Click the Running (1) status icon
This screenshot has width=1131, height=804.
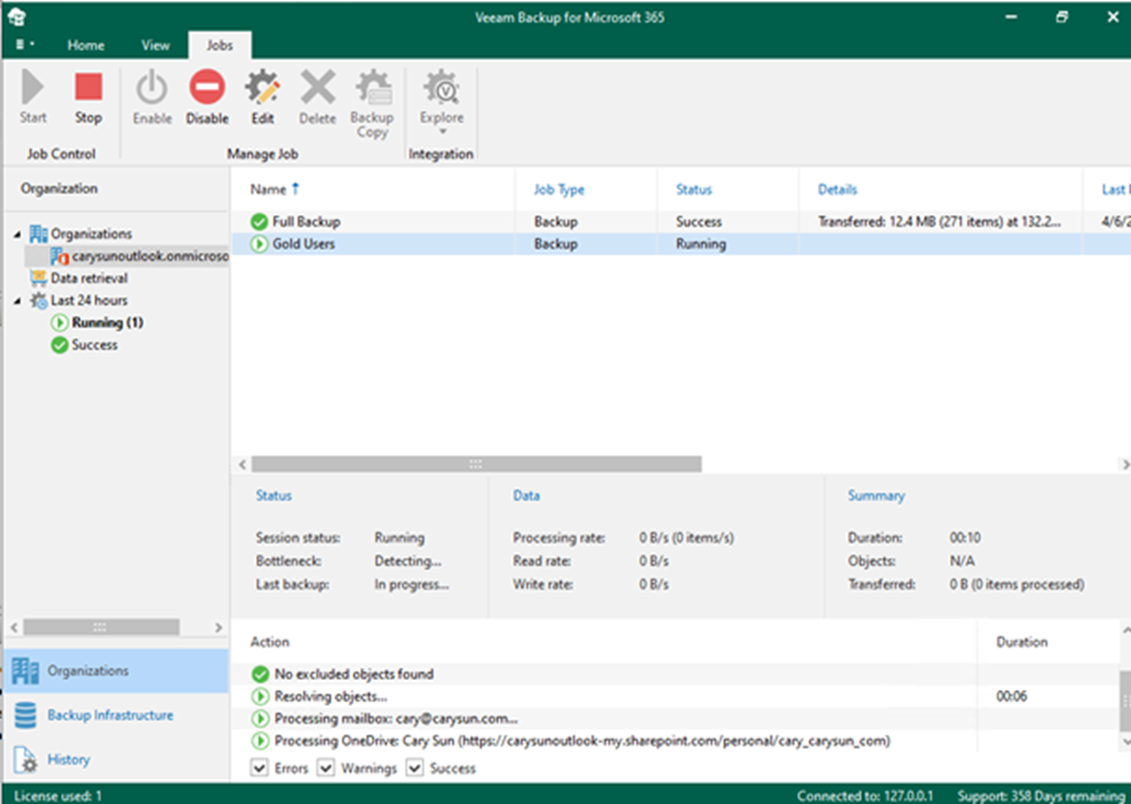[60, 322]
